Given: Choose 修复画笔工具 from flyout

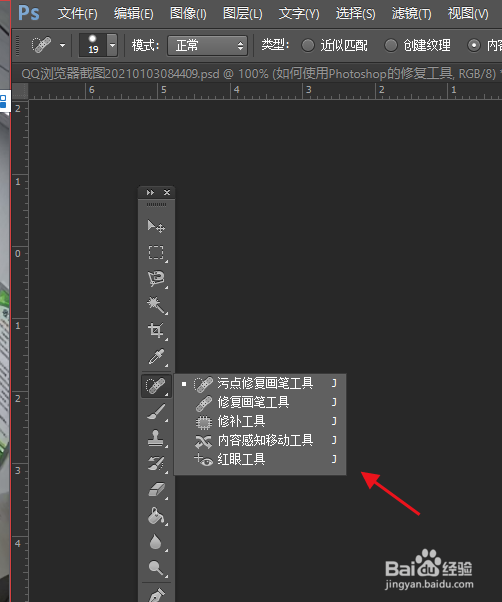Looking at the screenshot, I should click(260, 402).
